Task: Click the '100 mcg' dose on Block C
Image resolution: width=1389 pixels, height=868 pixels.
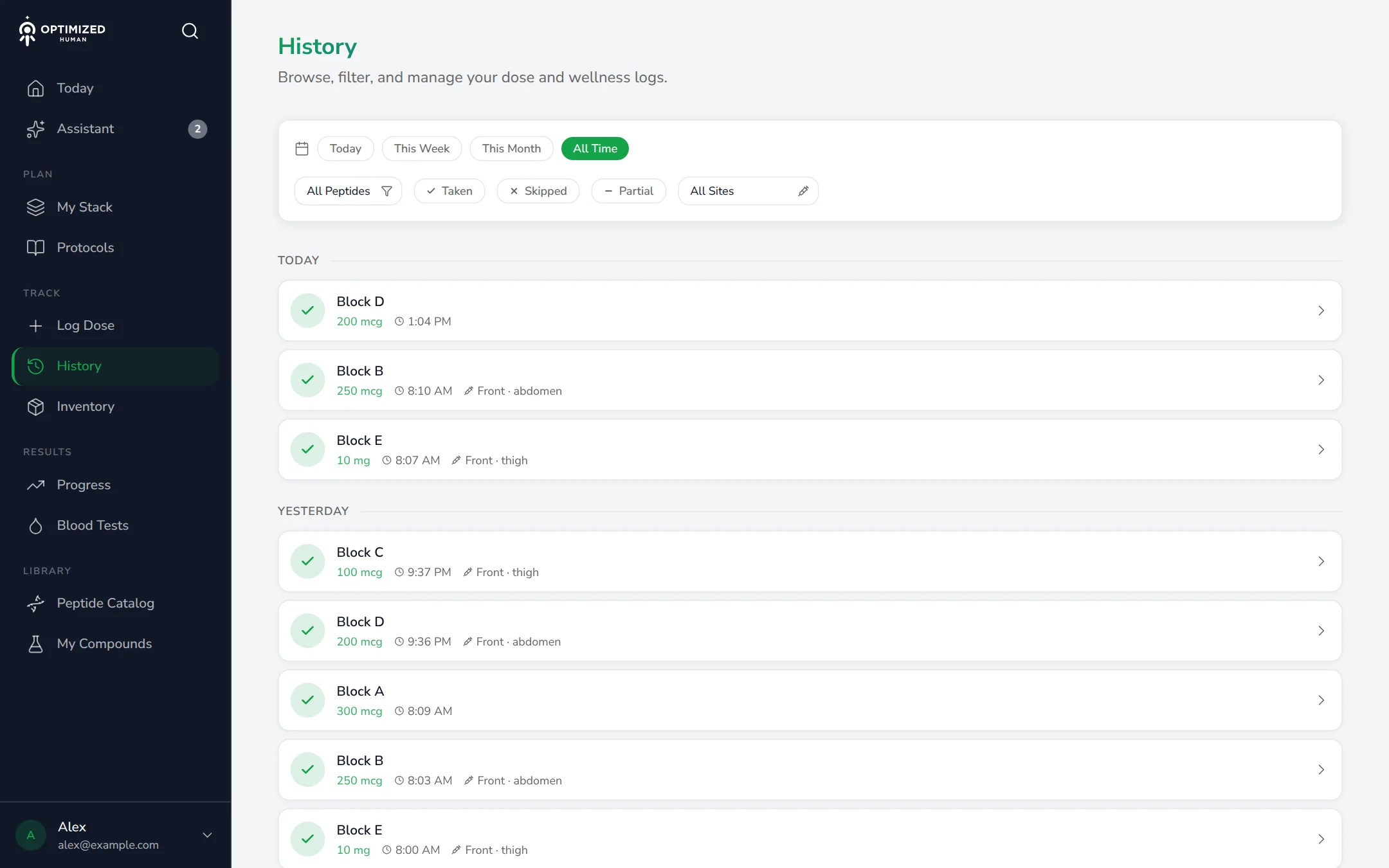Action: [359, 572]
